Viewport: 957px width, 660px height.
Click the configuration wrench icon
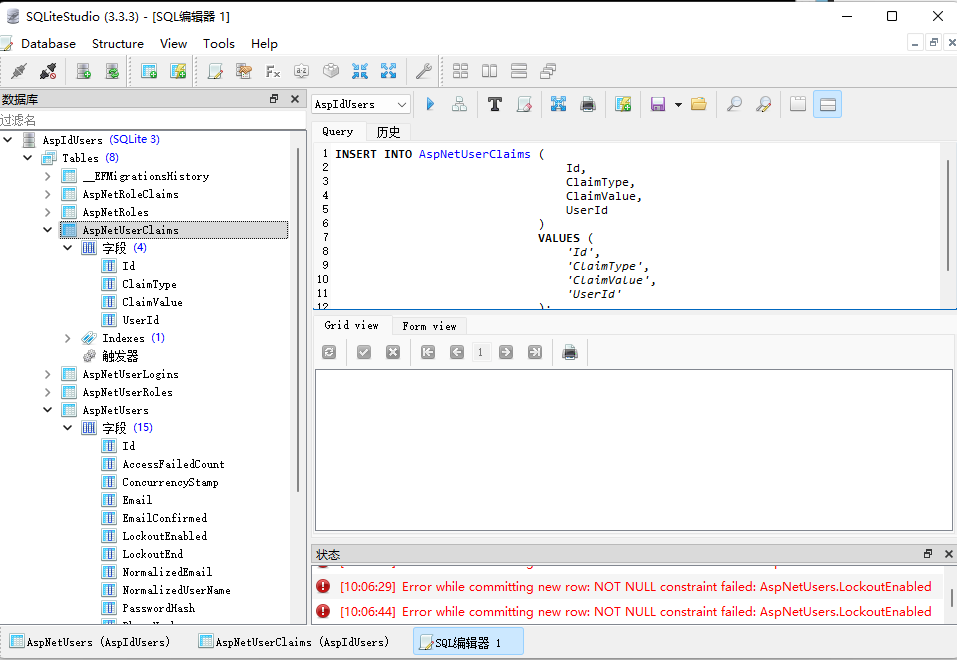coord(424,71)
